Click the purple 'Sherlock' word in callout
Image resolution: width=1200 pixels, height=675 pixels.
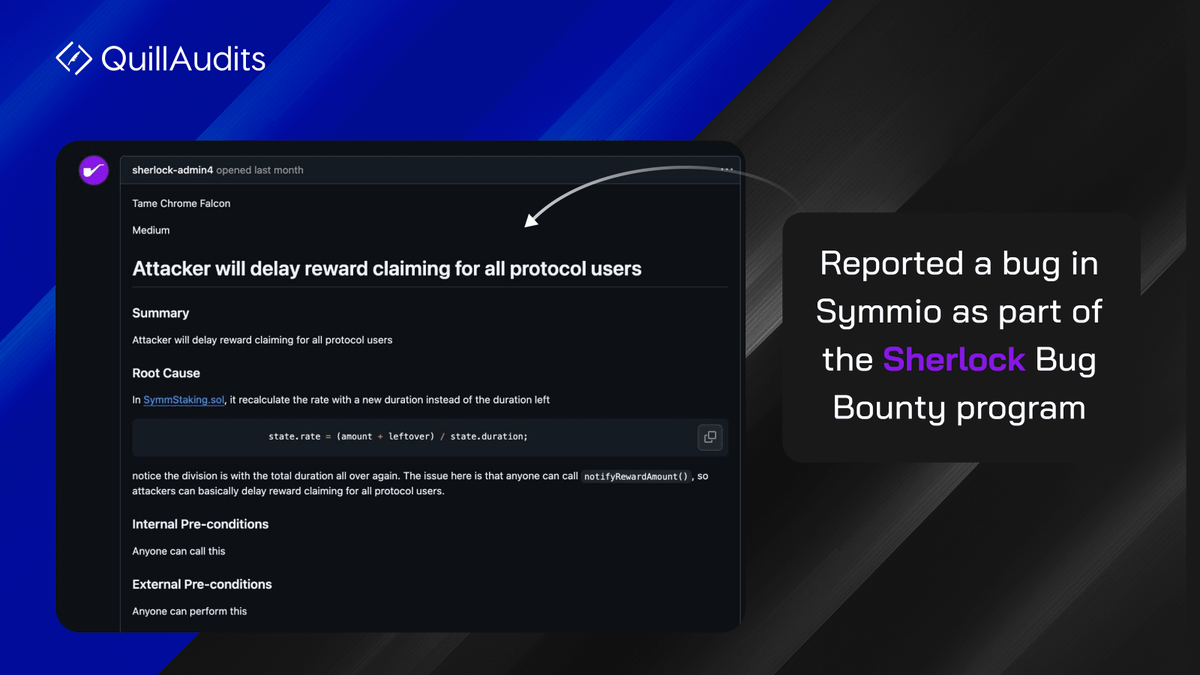tap(954, 359)
